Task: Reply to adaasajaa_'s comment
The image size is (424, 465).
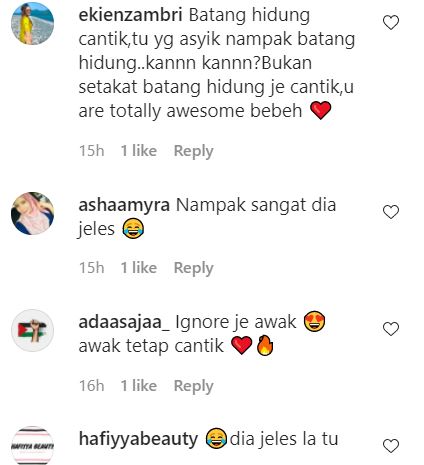Action: pos(193,386)
